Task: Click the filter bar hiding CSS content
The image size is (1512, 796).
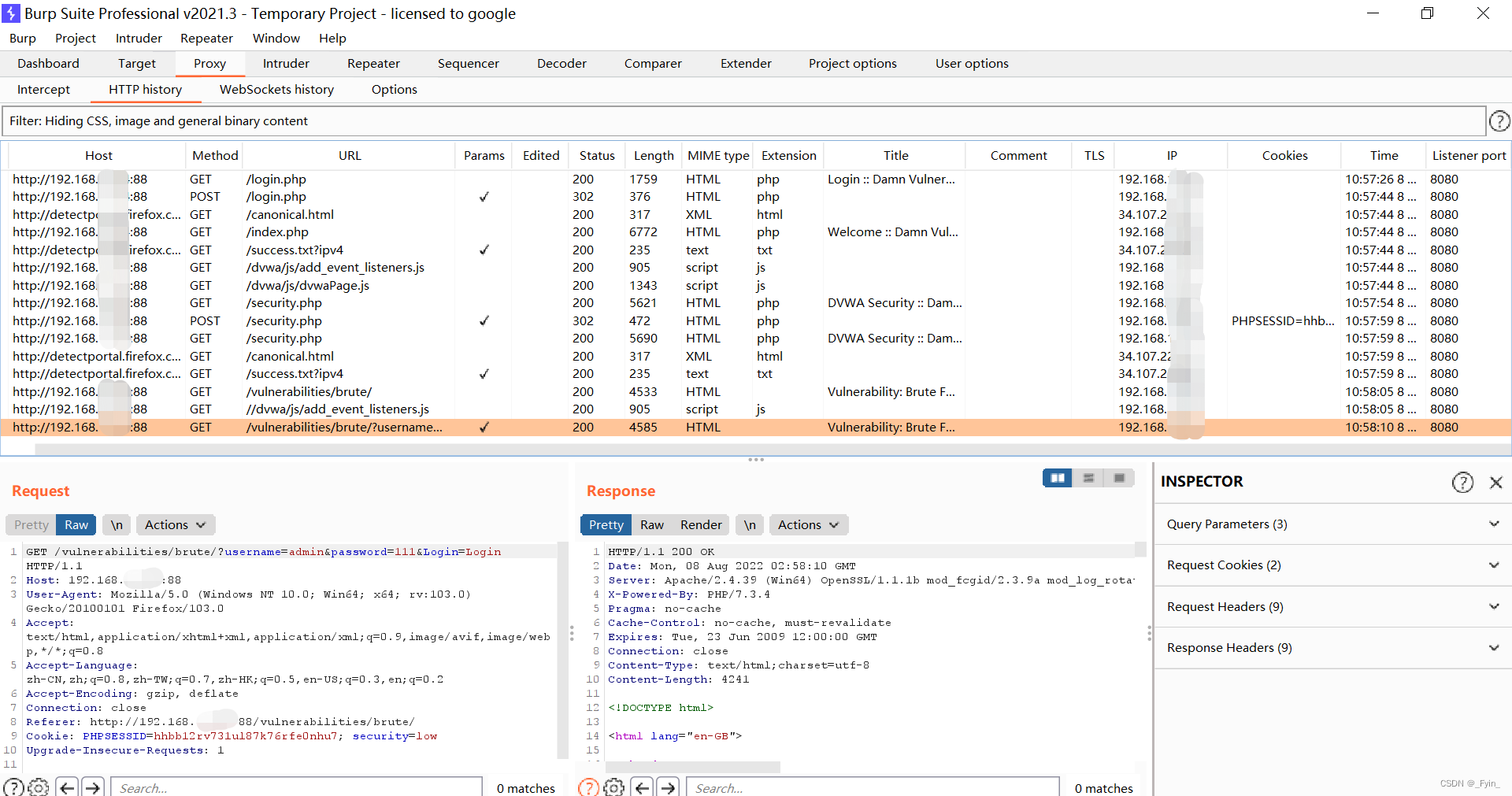Action: click(x=743, y=121)
